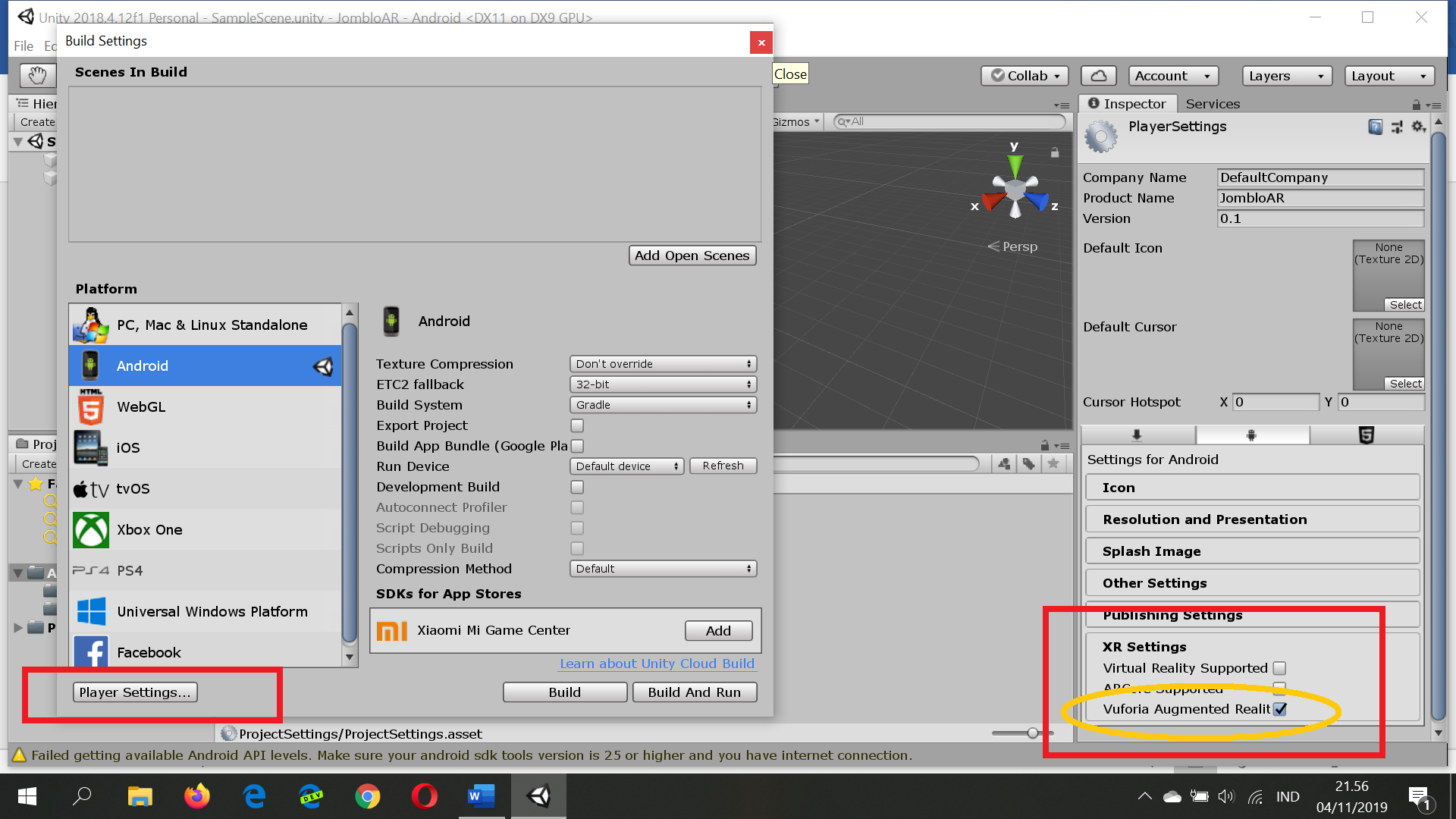Expand the Build System Gradle dropdown
The image size is (1456, 819).
663,405
